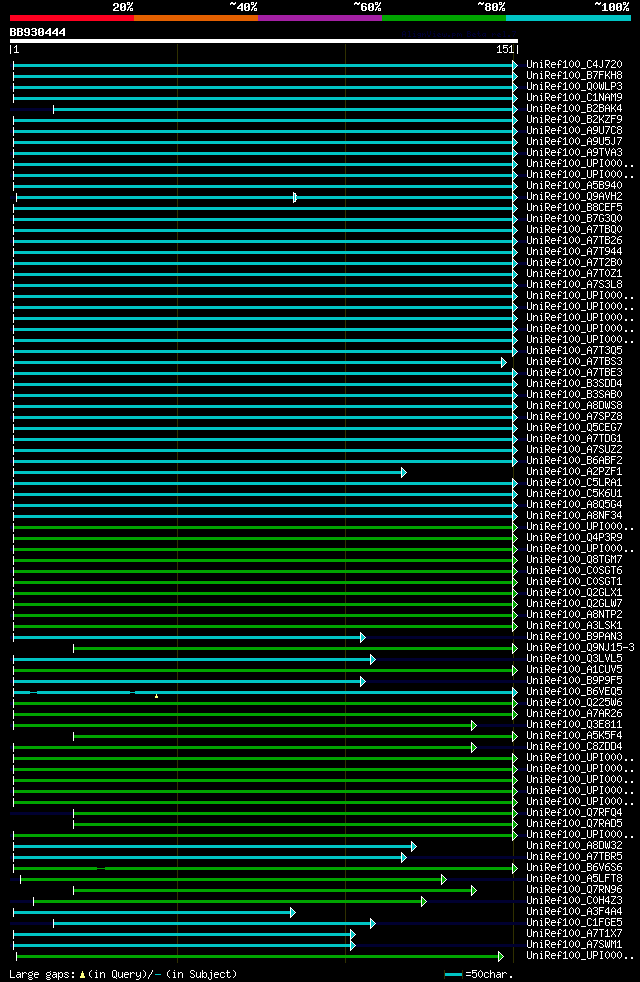
Task: Click the end arrow of the UniRef100_A3F4A4 alignment
Action: [x=292, y=912]
